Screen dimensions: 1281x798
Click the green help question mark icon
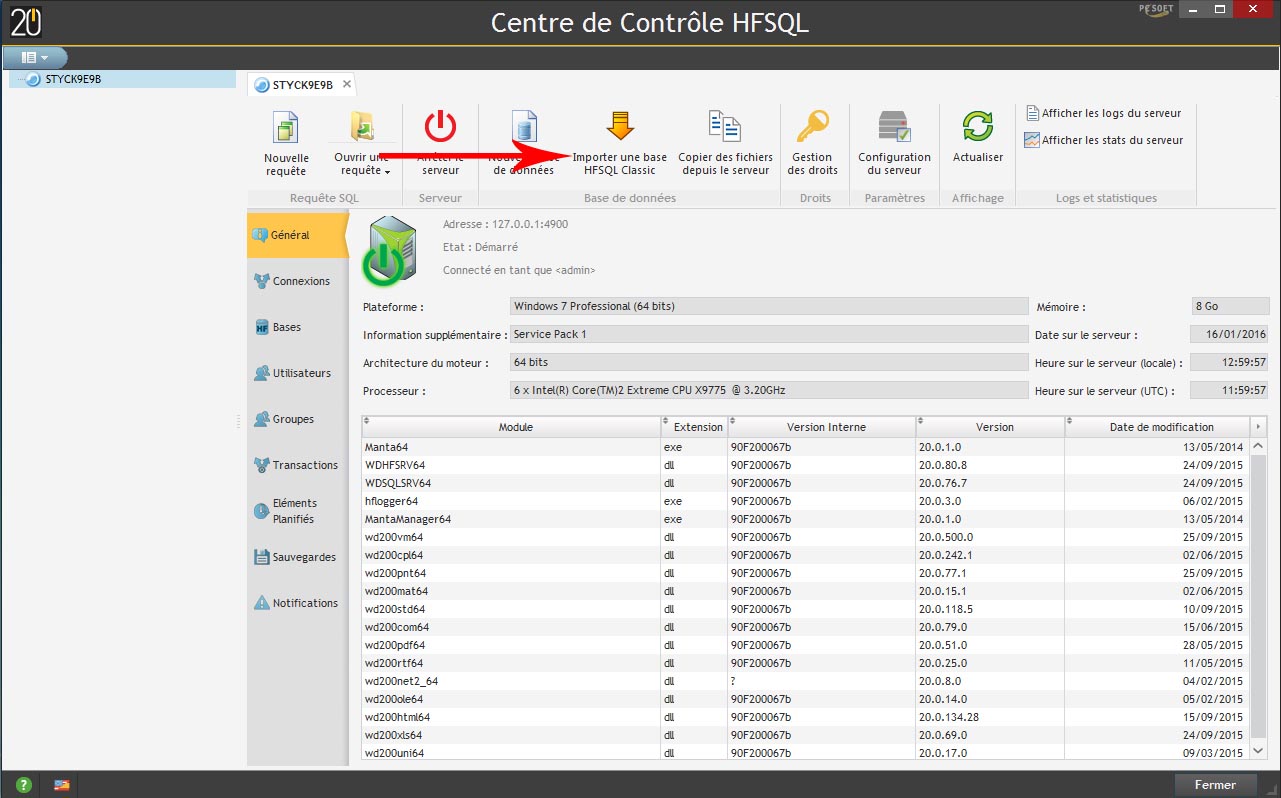23,785
